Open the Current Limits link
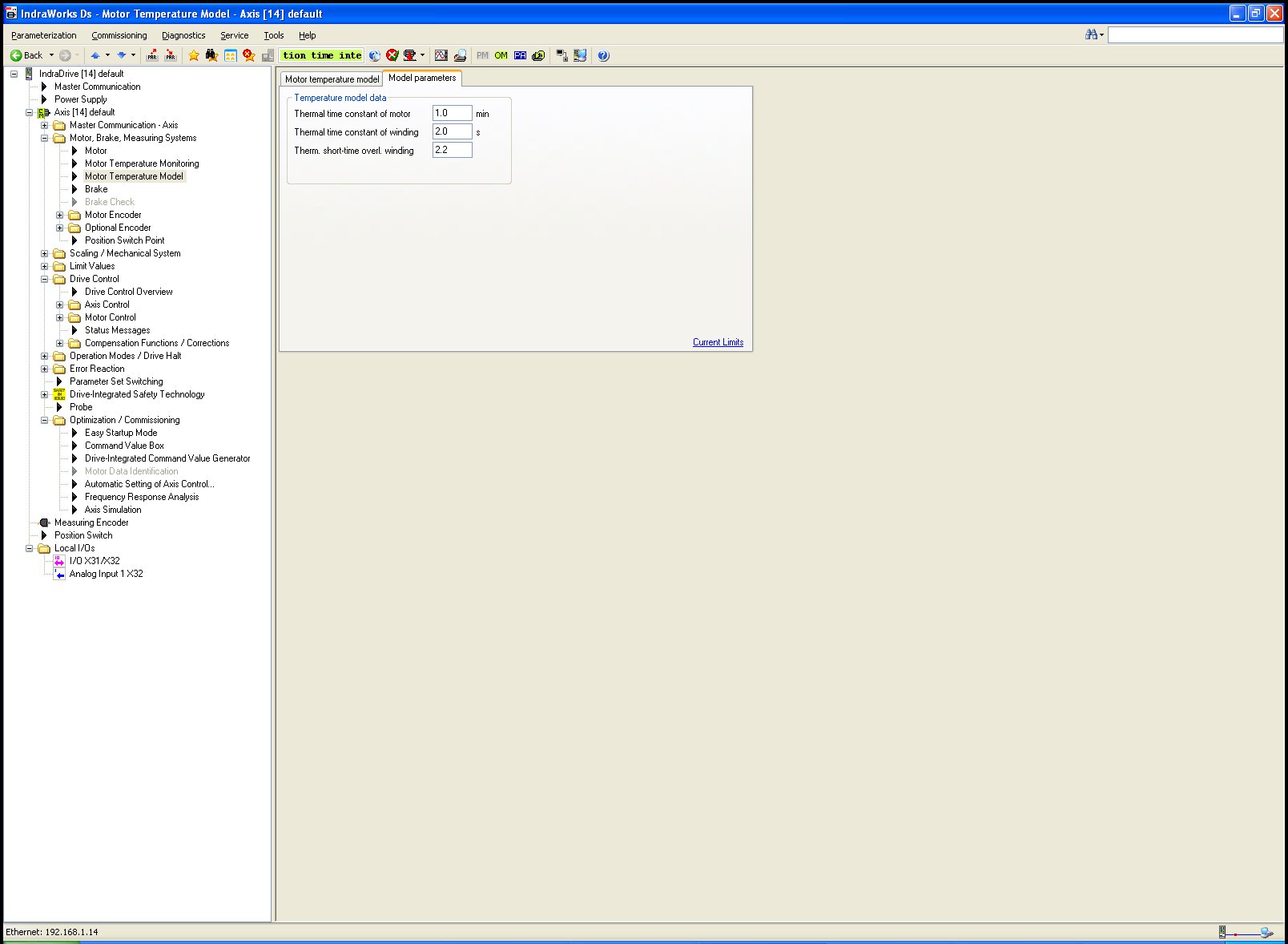Viewport: 1288px width, 944px height. click(718, 342)
